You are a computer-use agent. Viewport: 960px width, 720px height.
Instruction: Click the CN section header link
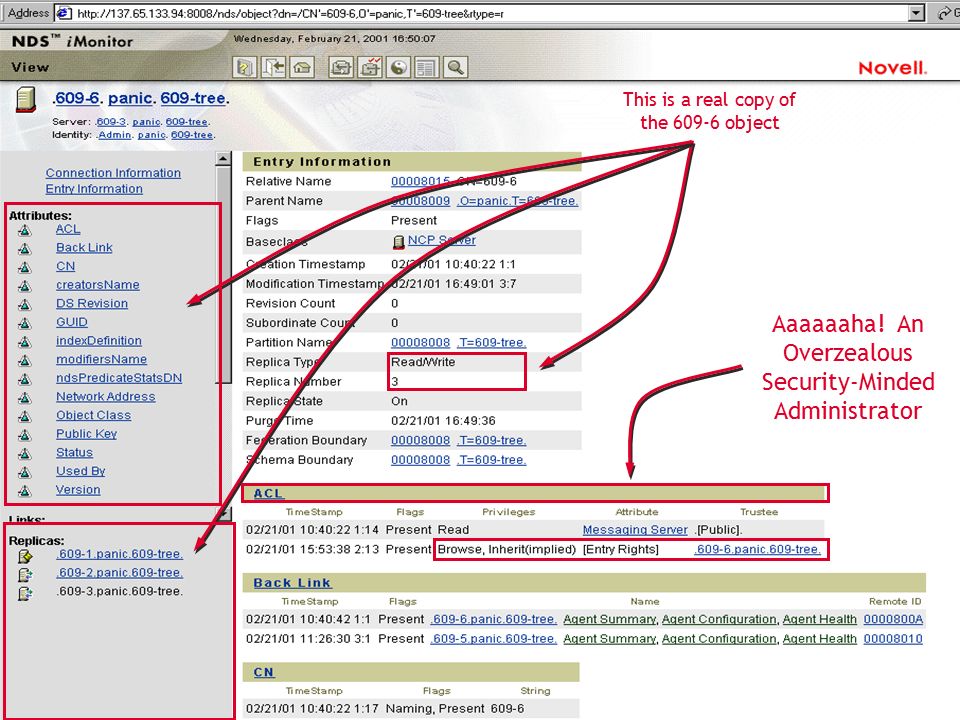(x=264, y=672)
